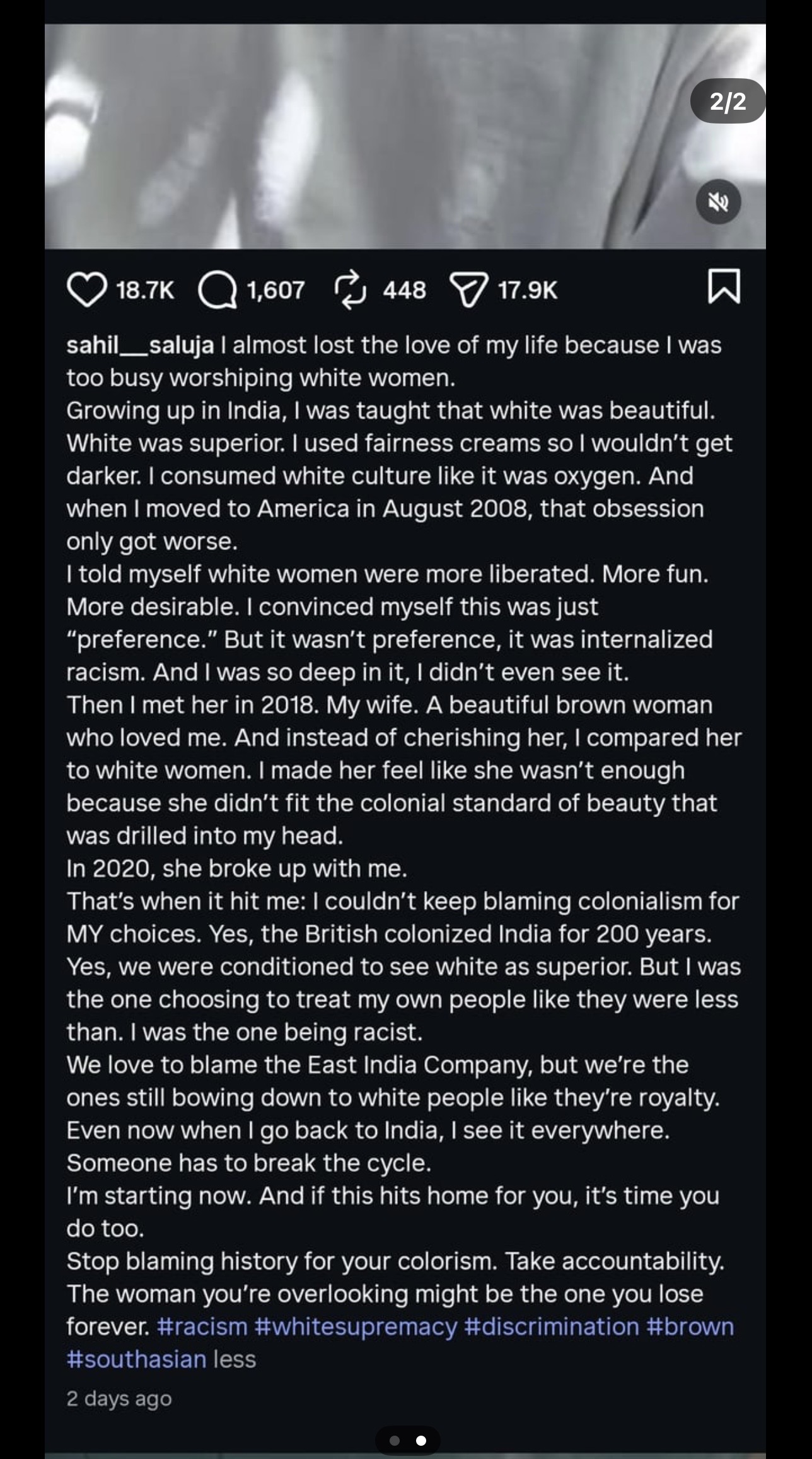The width and height of the screenshot is (812, 1459).
Task: View the 18.7K likes count
Action: (x=145, y=291)
